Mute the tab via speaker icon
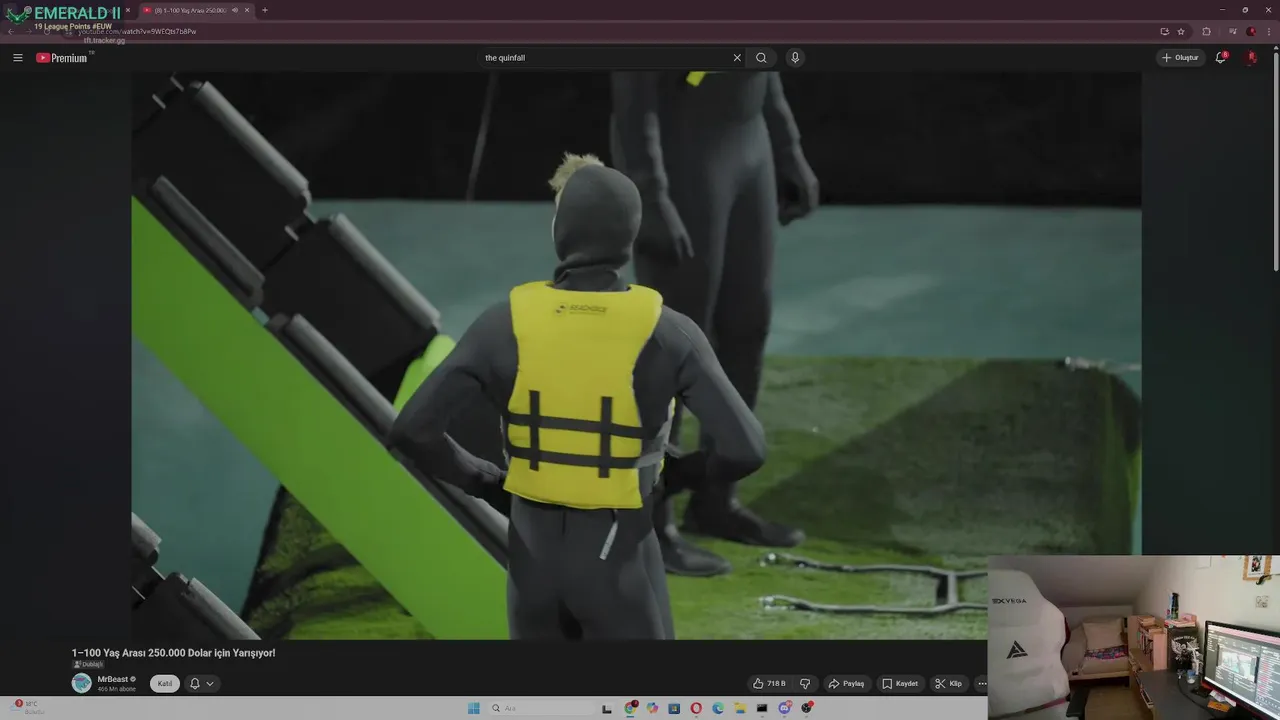 235,10
